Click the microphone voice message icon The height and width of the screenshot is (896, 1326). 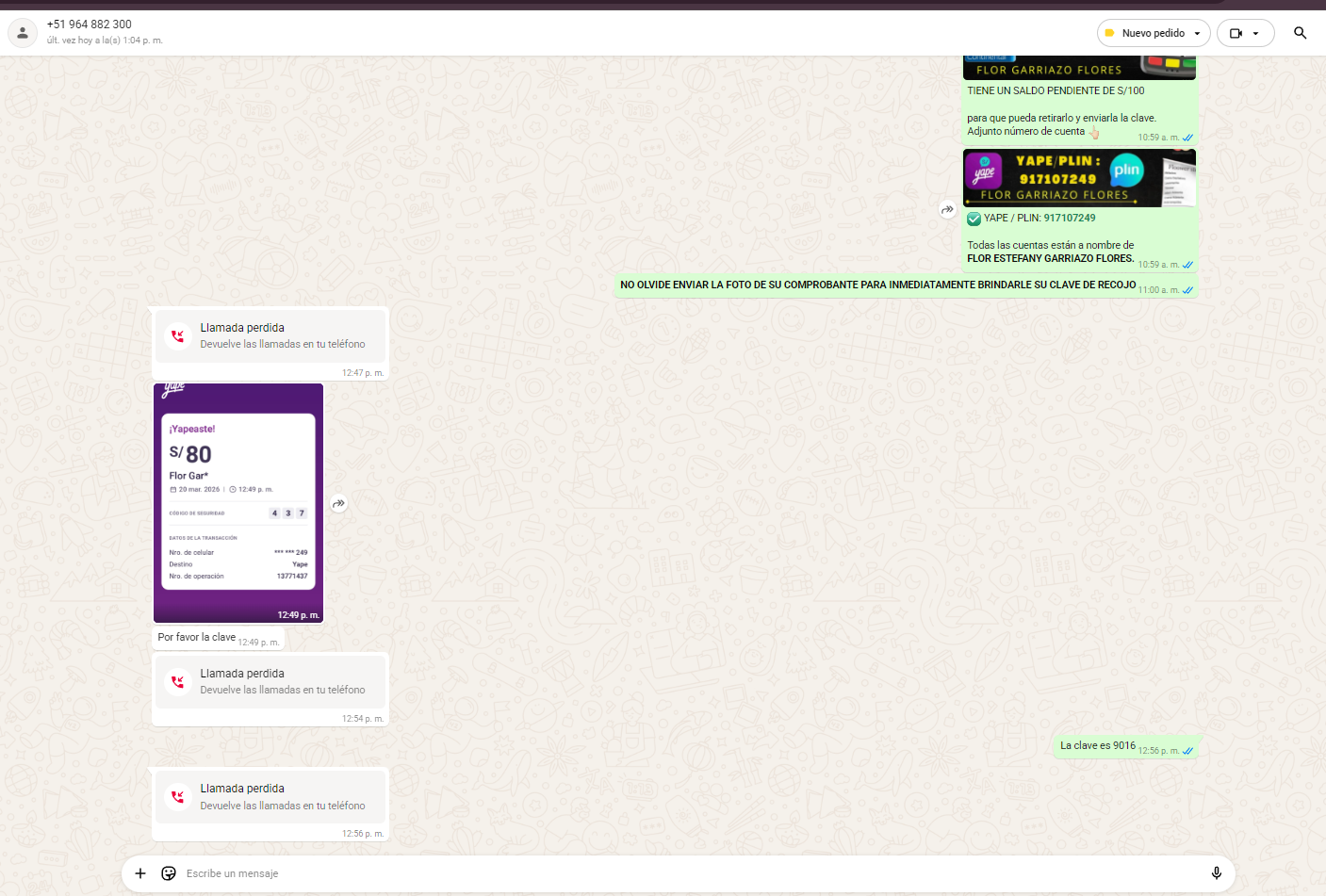pos(1216,873)
